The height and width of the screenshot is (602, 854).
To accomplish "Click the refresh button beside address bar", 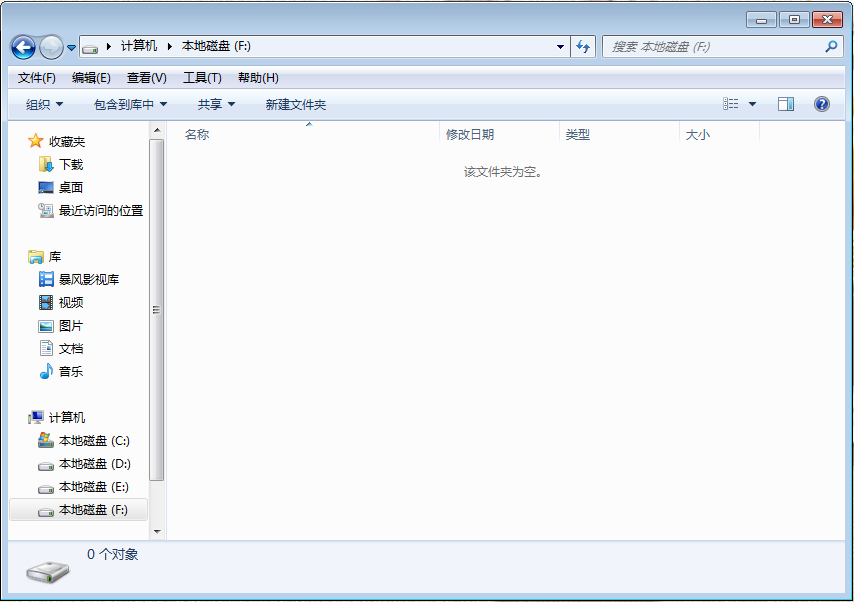I will (x=583, y=47).
